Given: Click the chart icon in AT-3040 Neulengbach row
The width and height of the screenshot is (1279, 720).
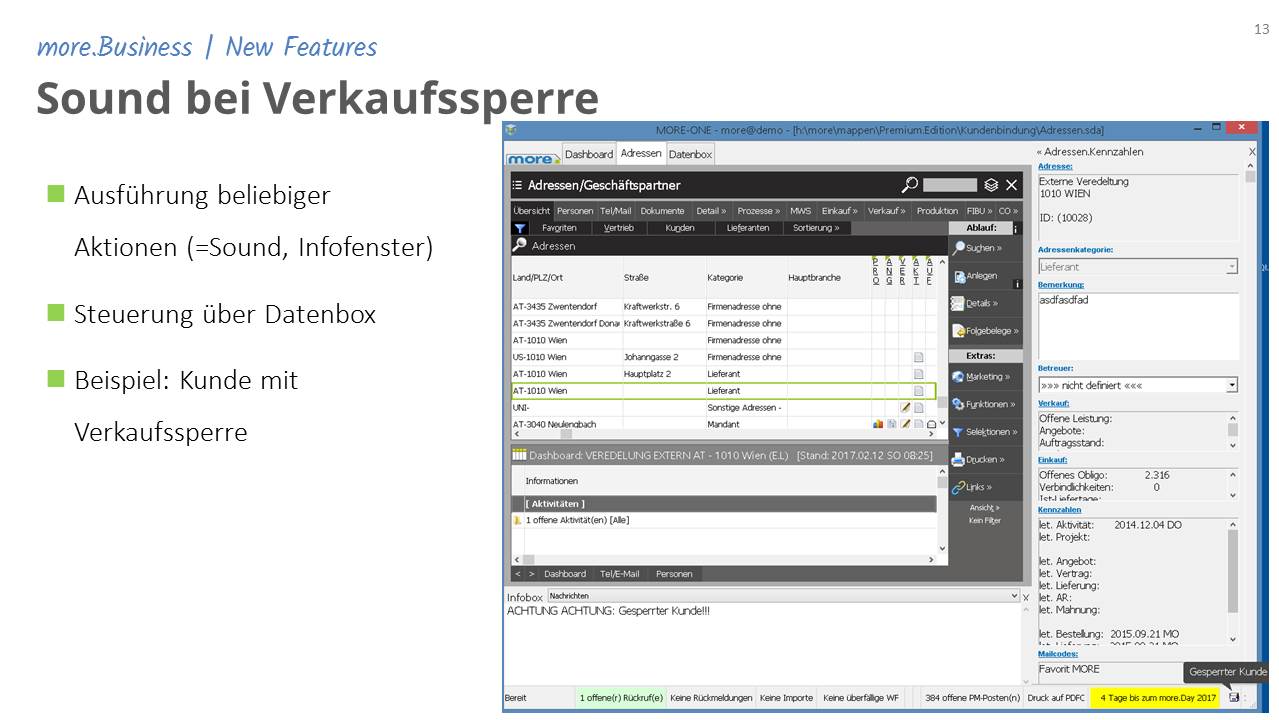Looking at the screenshot, I should [878, 424].
